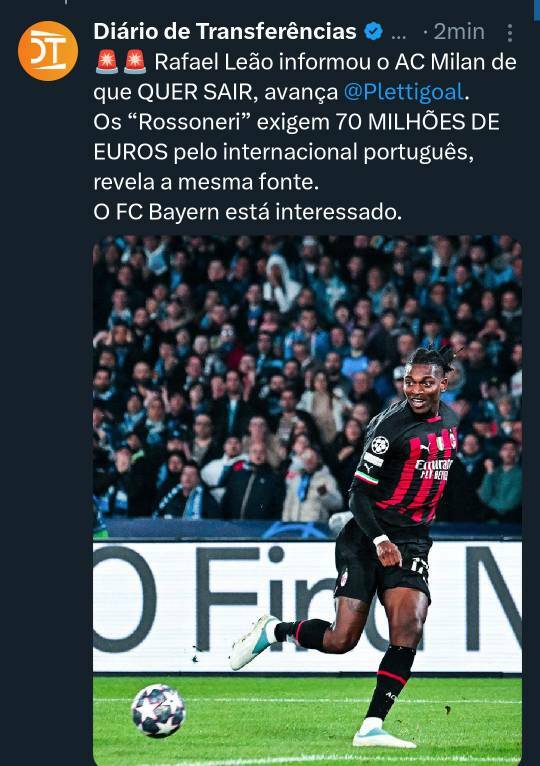Screen dimensions: 540x766
Task: Click the second red siren emoji
Action: click(x=135, y=62)
